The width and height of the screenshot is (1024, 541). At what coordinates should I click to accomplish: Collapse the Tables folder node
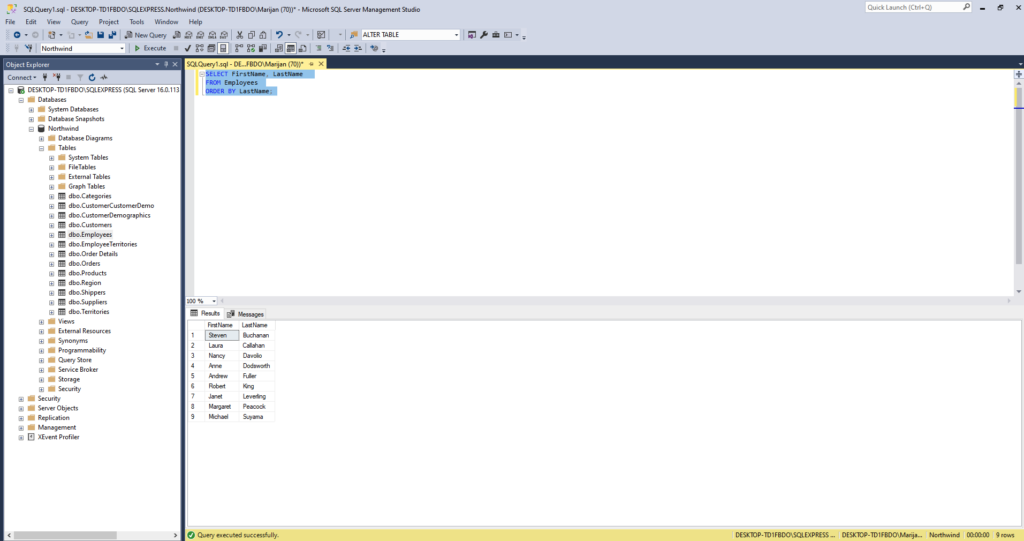click(x=41, y=148)
